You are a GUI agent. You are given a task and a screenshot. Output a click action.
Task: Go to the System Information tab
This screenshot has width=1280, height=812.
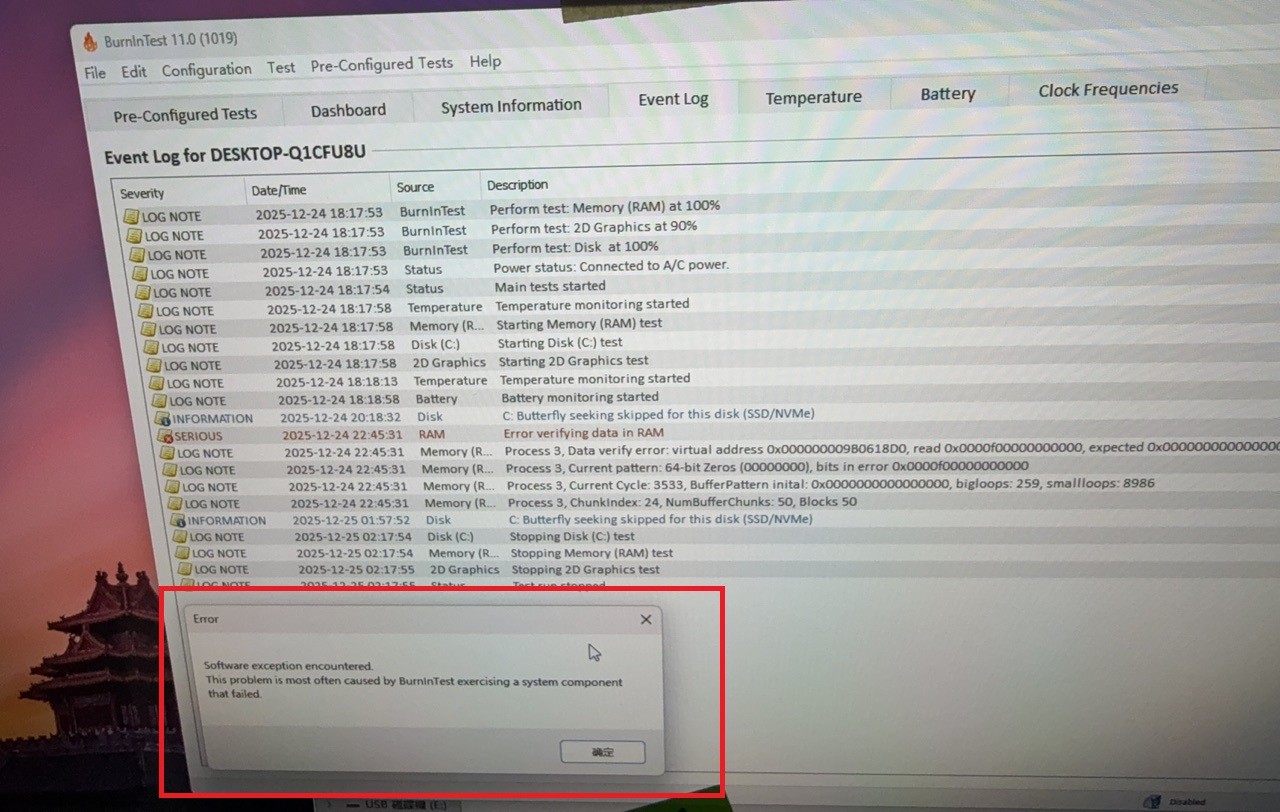click(x=511, y=106)
